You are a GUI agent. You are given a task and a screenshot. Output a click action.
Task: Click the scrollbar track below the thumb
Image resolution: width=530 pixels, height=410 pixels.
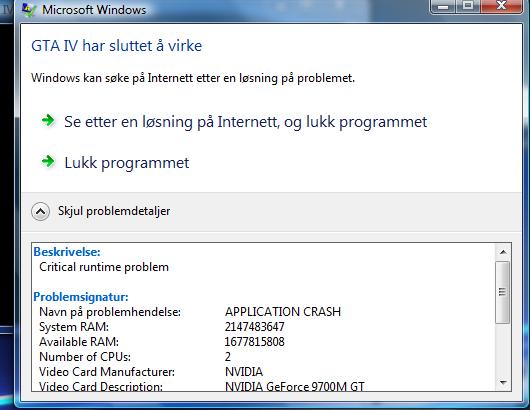coord(503,350)
